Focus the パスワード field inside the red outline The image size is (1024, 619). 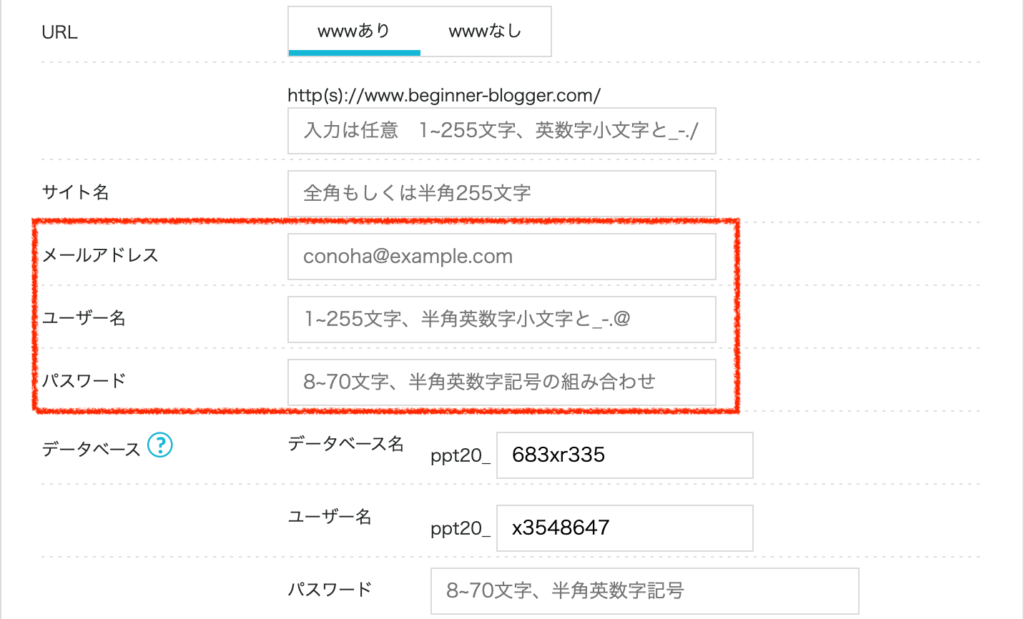click(502, 382)
